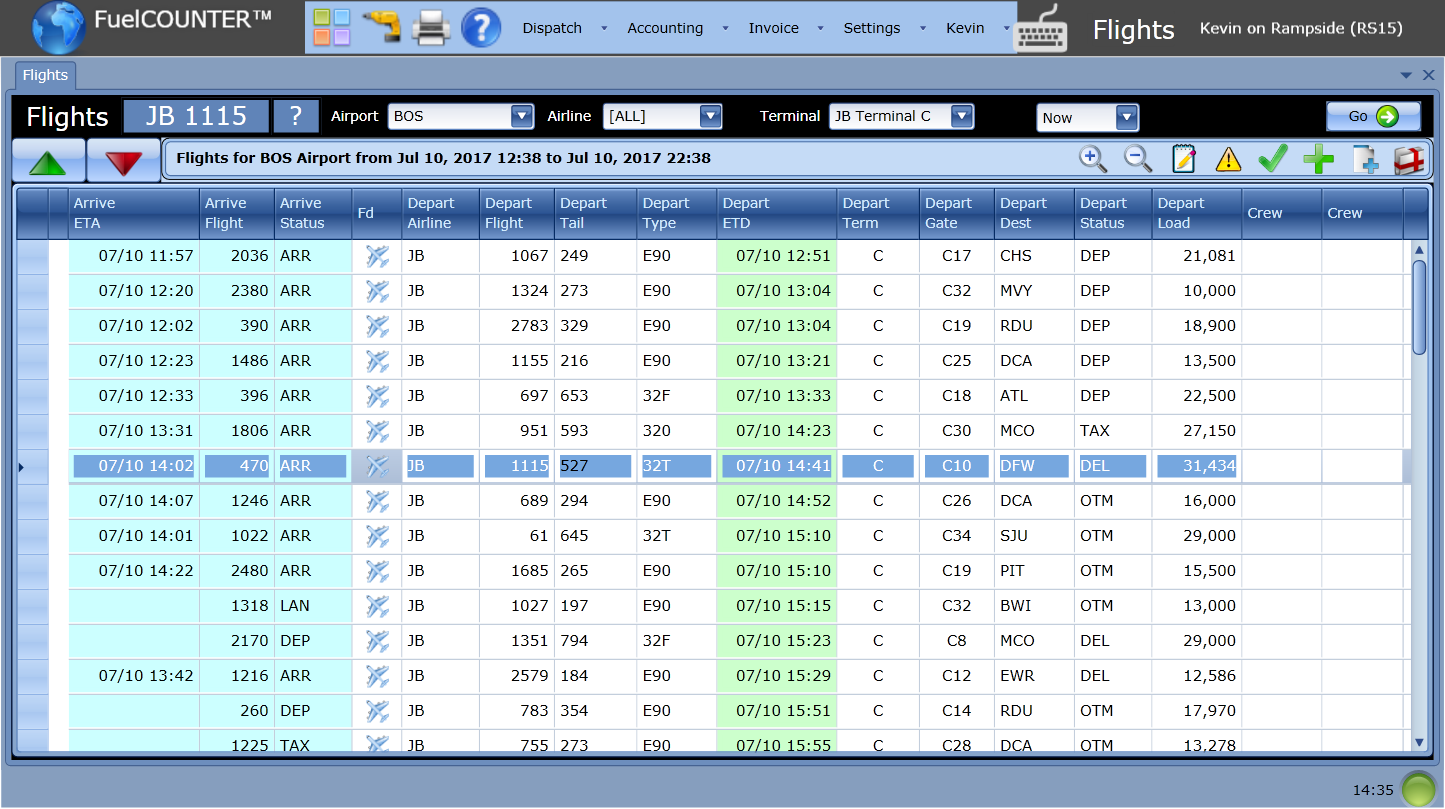Select the row header of flight 1067

pos(33,256)
